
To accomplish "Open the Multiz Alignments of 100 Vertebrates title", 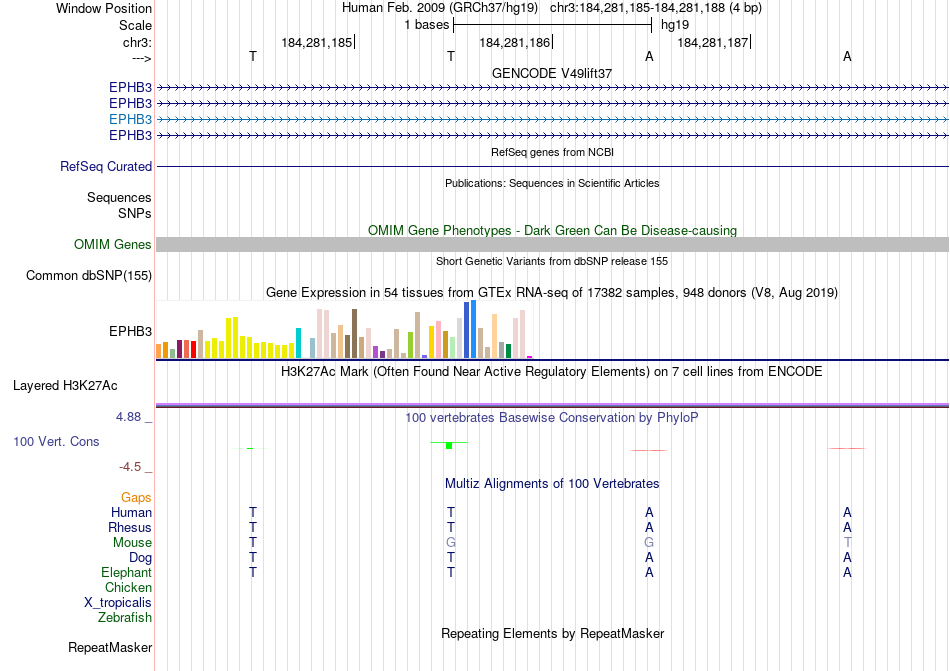I will (x=552, y=484).
